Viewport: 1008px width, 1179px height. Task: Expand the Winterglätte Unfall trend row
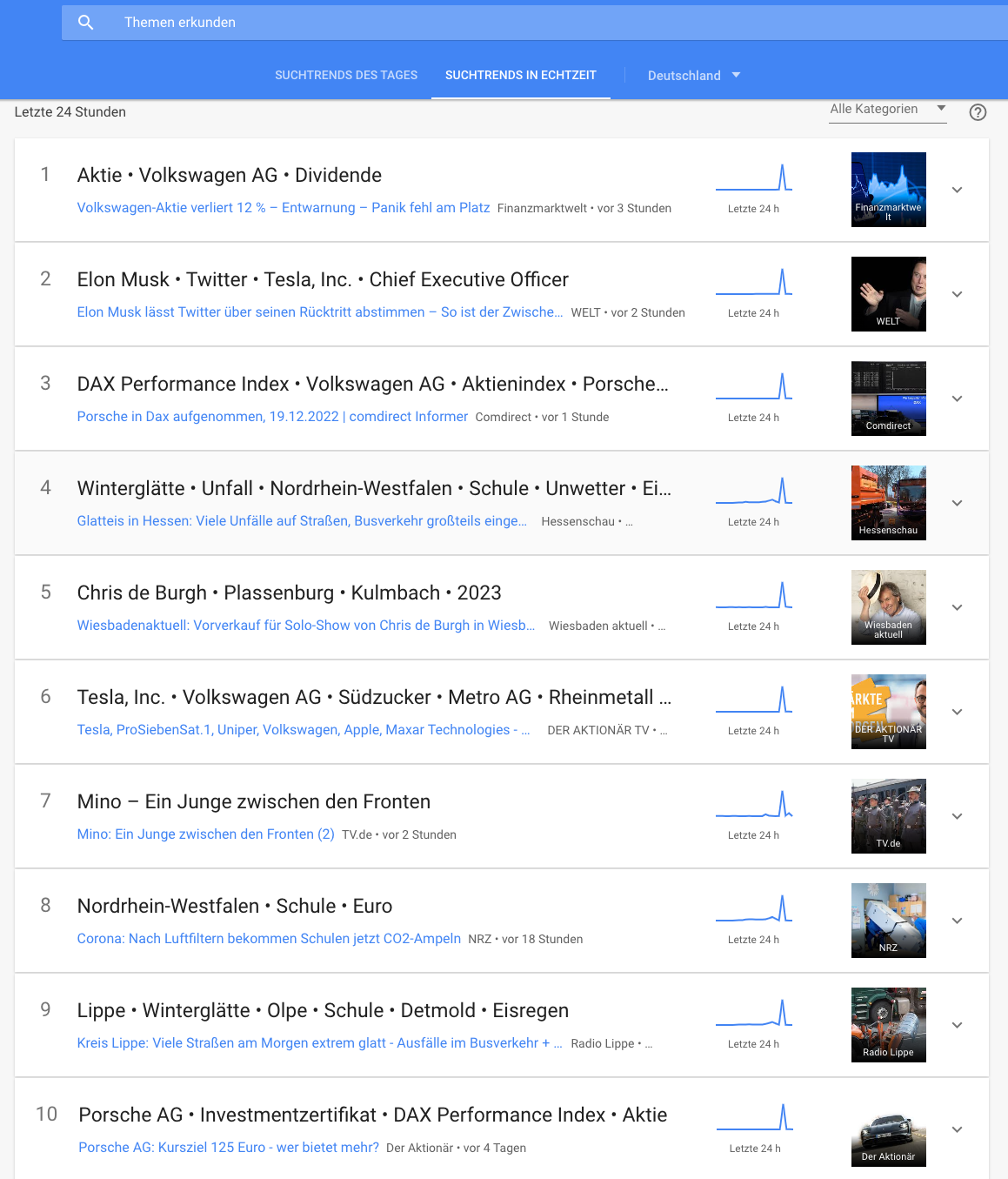pos(957,503)
